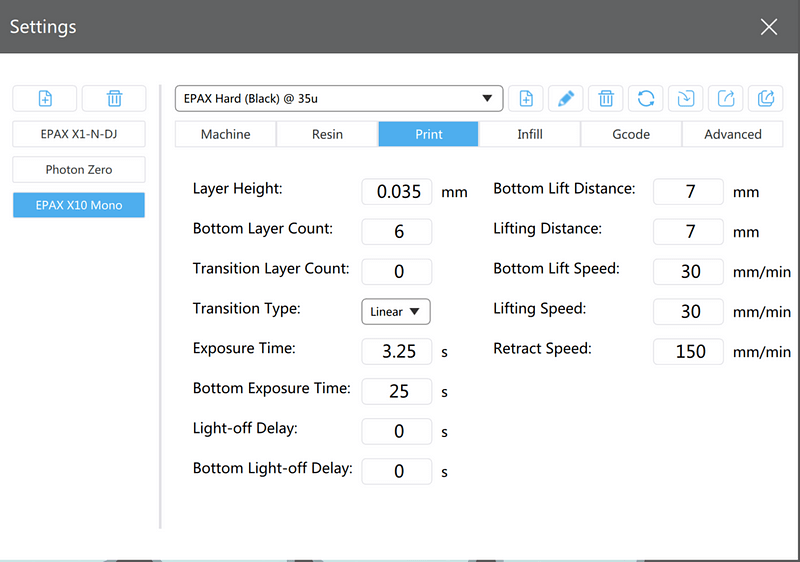Edit the Retract Speed value 150
The image size is (800, 562).
688,351
